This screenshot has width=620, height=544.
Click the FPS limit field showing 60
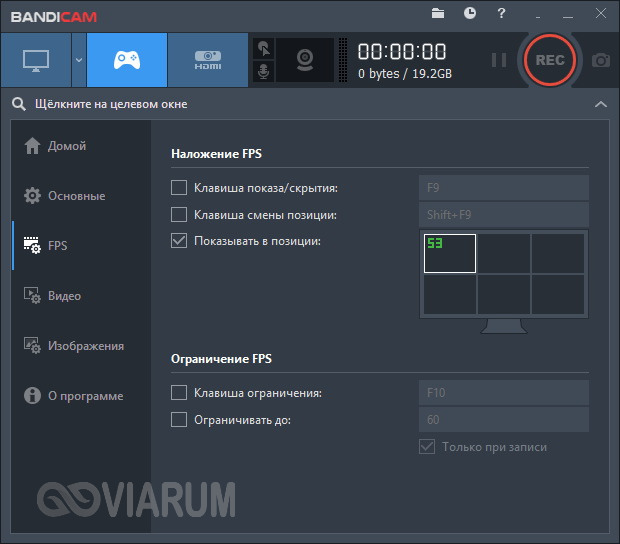coord(504,419)
